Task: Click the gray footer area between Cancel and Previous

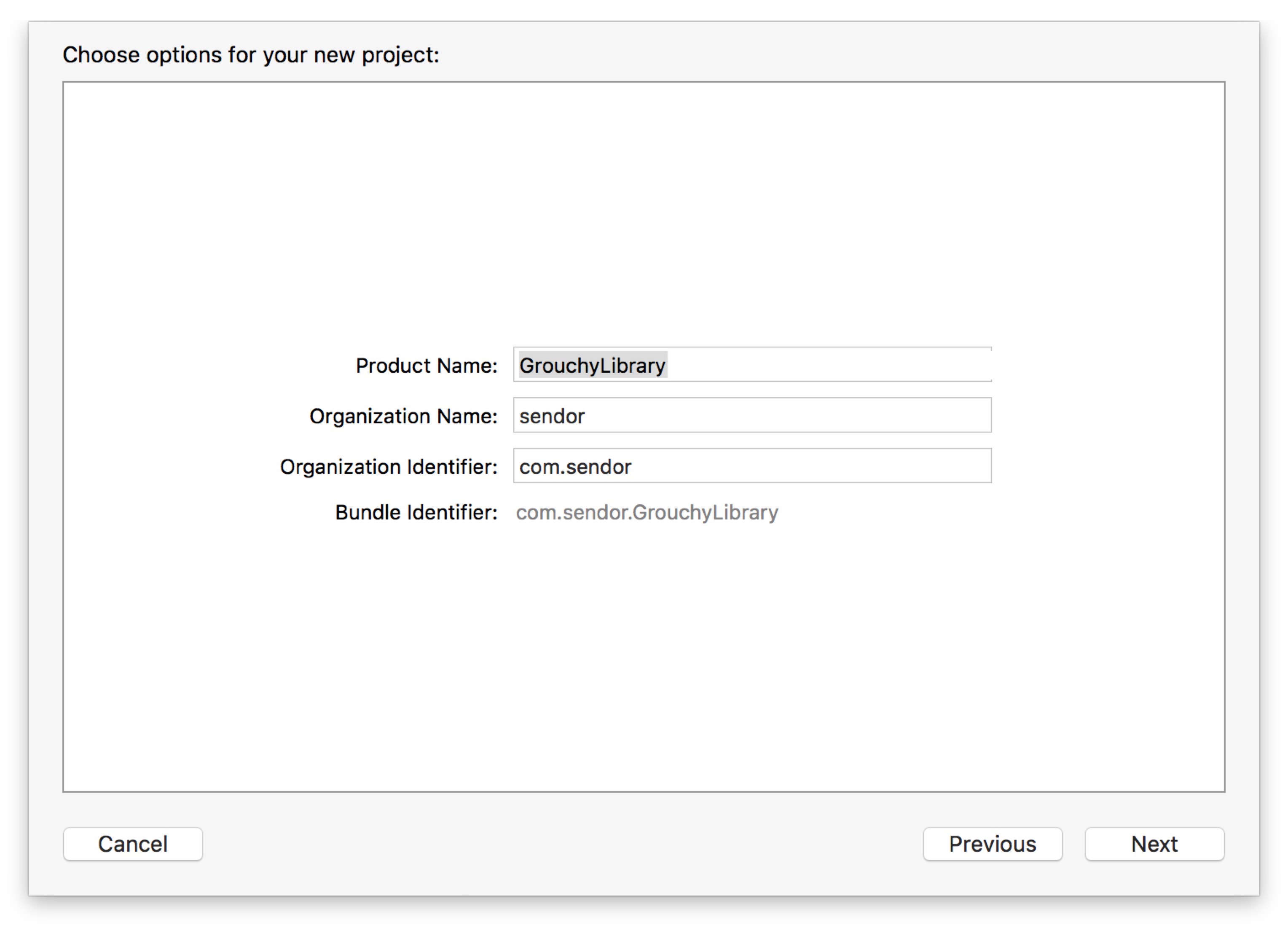Action: pos(562,844)
